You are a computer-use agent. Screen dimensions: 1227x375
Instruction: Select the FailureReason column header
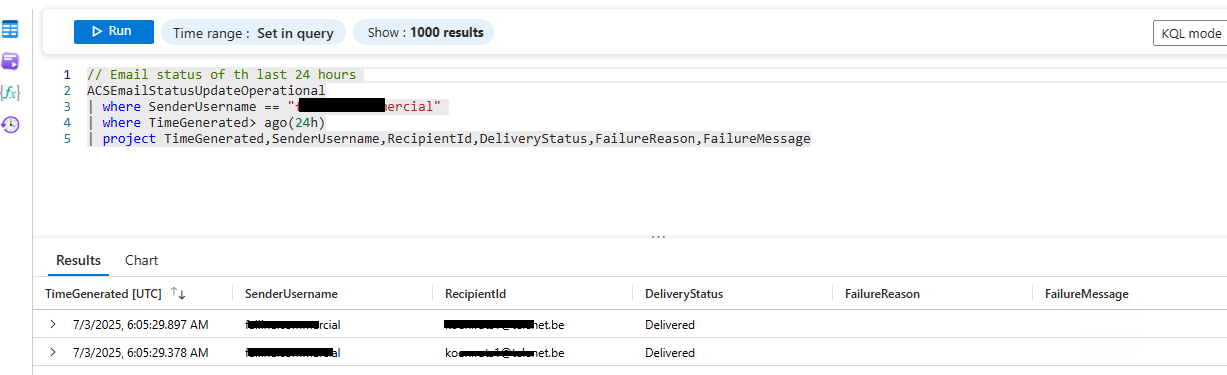point(882,294)
